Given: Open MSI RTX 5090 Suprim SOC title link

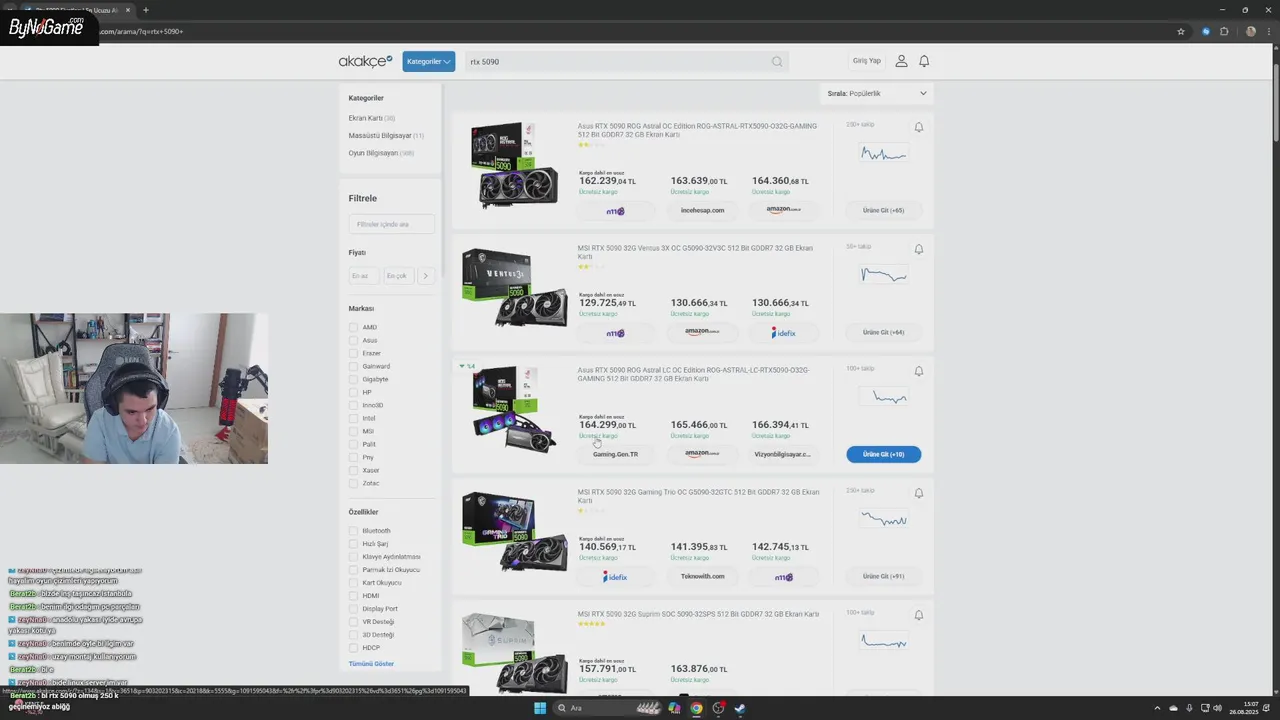Looking at the screenshot, I should click(698, 614).
